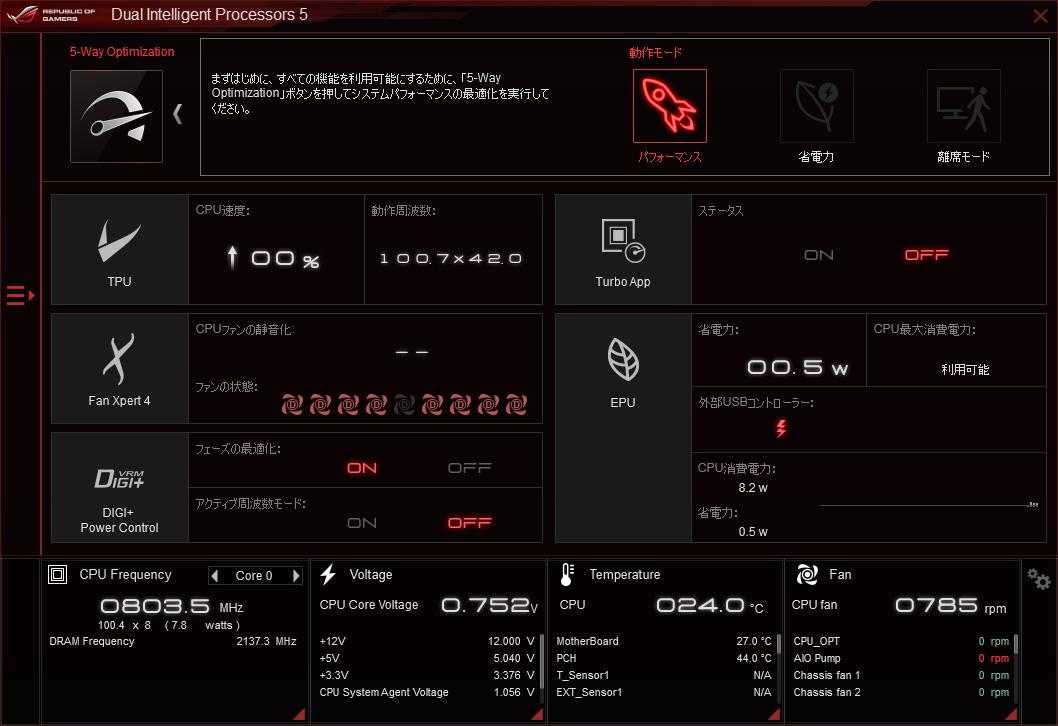Open the TPU panel

click(119, 250)
